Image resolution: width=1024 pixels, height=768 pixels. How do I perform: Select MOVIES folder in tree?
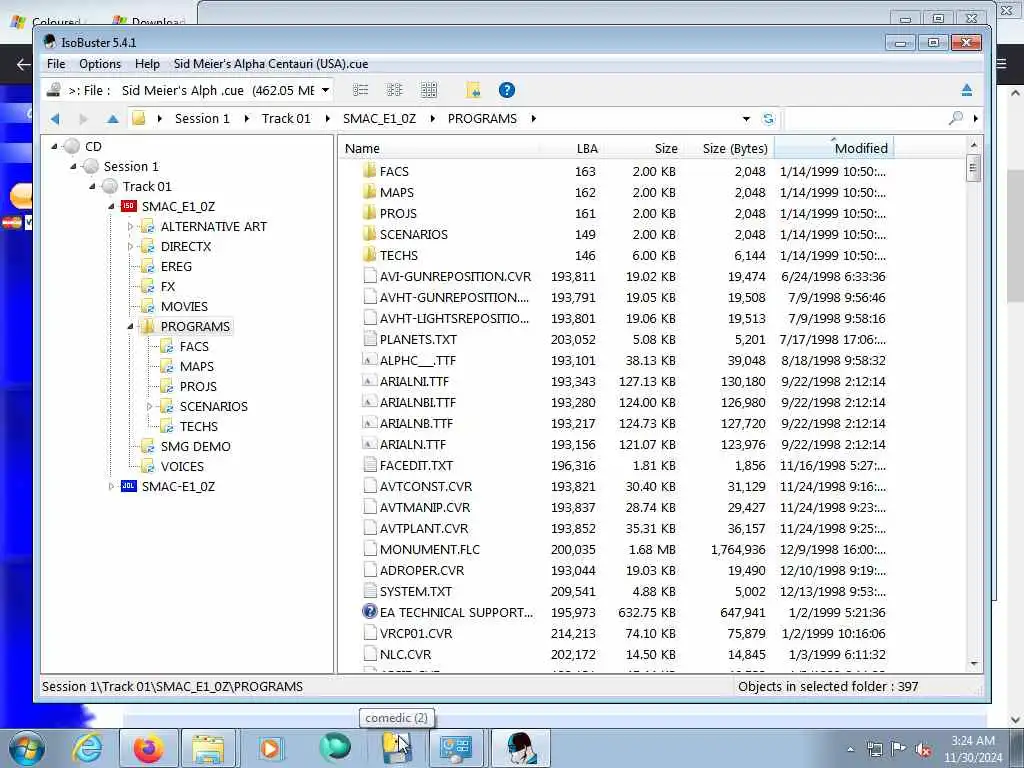184,306
